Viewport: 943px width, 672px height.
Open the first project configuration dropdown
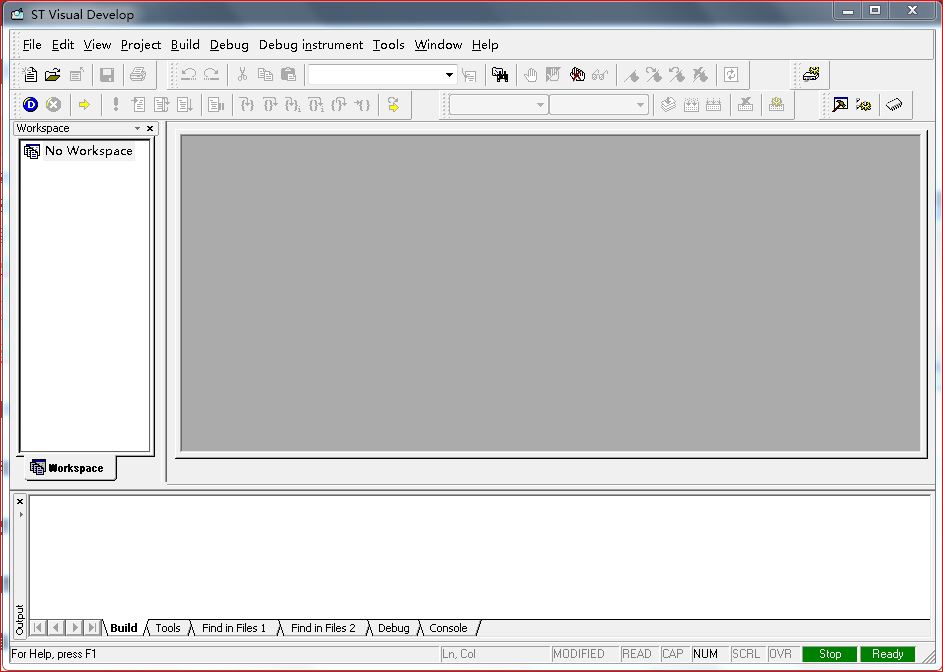540,105
